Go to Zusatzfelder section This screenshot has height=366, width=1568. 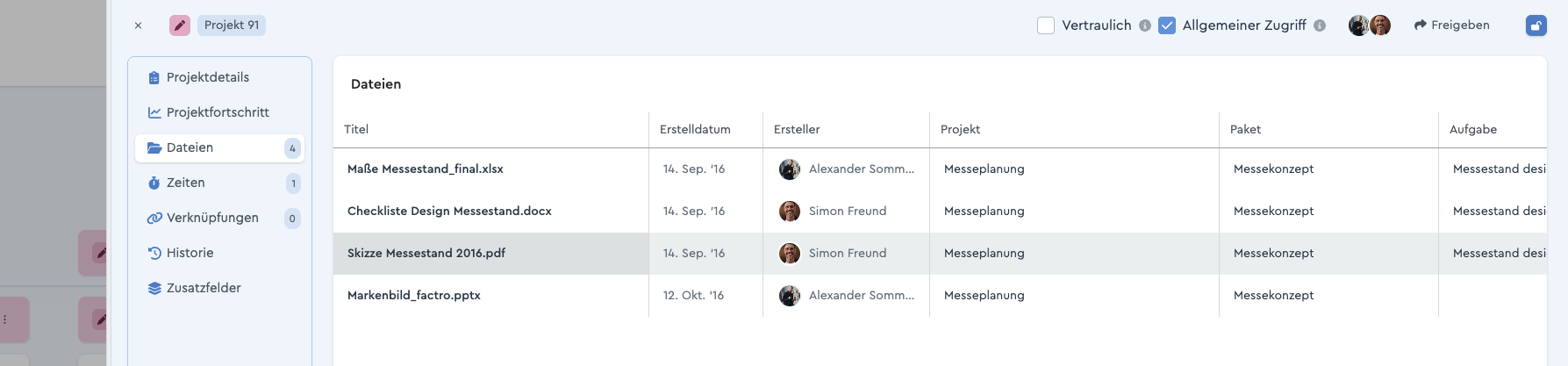tap(204, 288)
